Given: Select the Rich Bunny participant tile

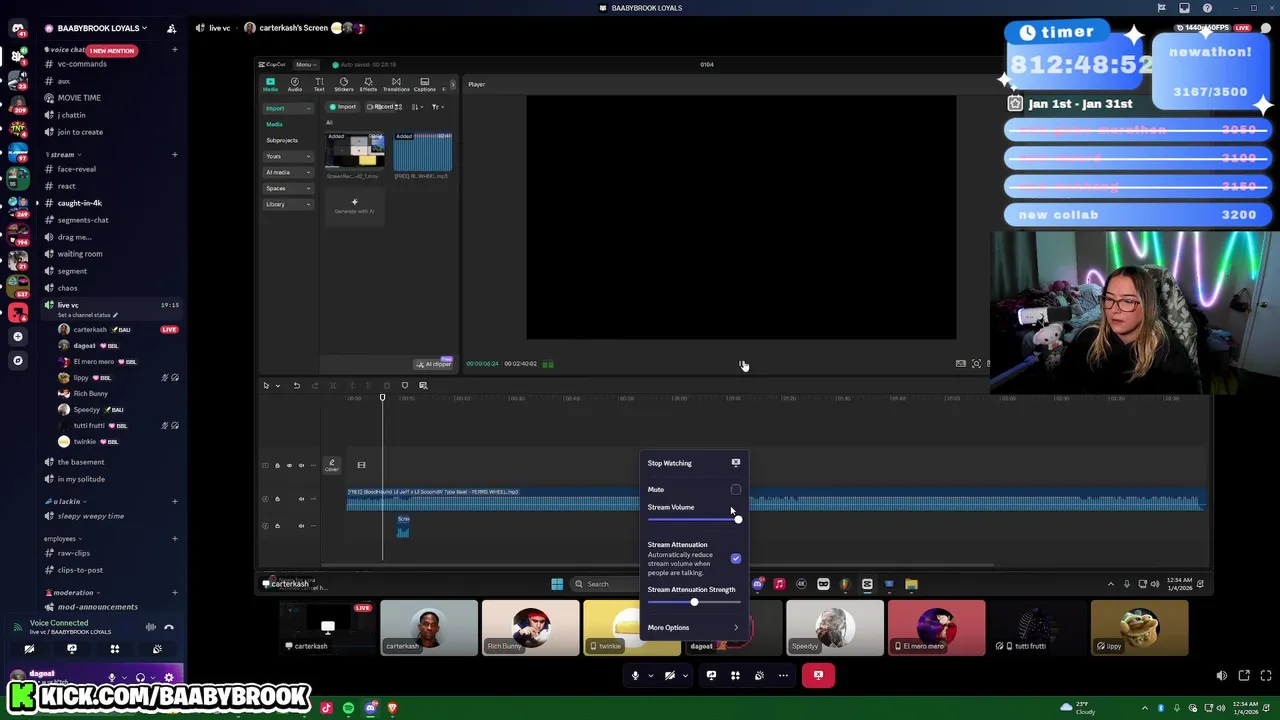Looking at the screenshot, I should click(530, 627).
